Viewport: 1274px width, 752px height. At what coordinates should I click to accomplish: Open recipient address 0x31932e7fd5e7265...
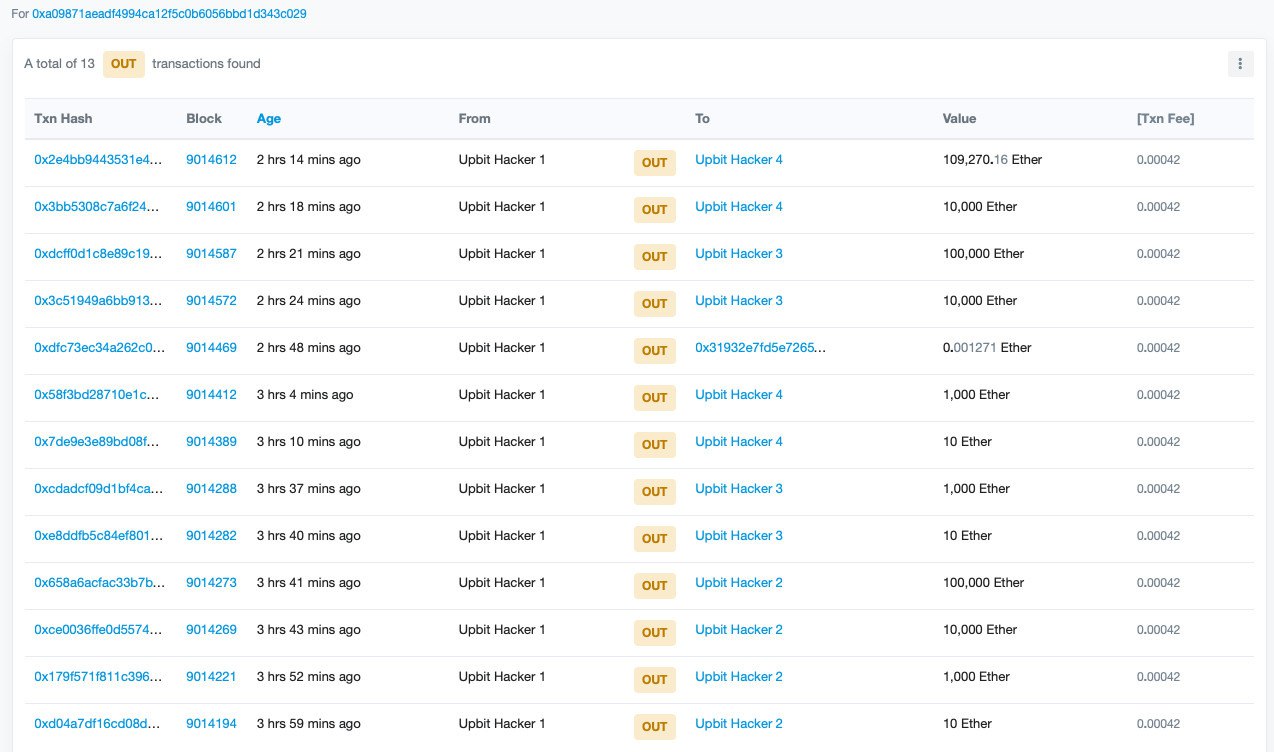(x=761, y=347)
